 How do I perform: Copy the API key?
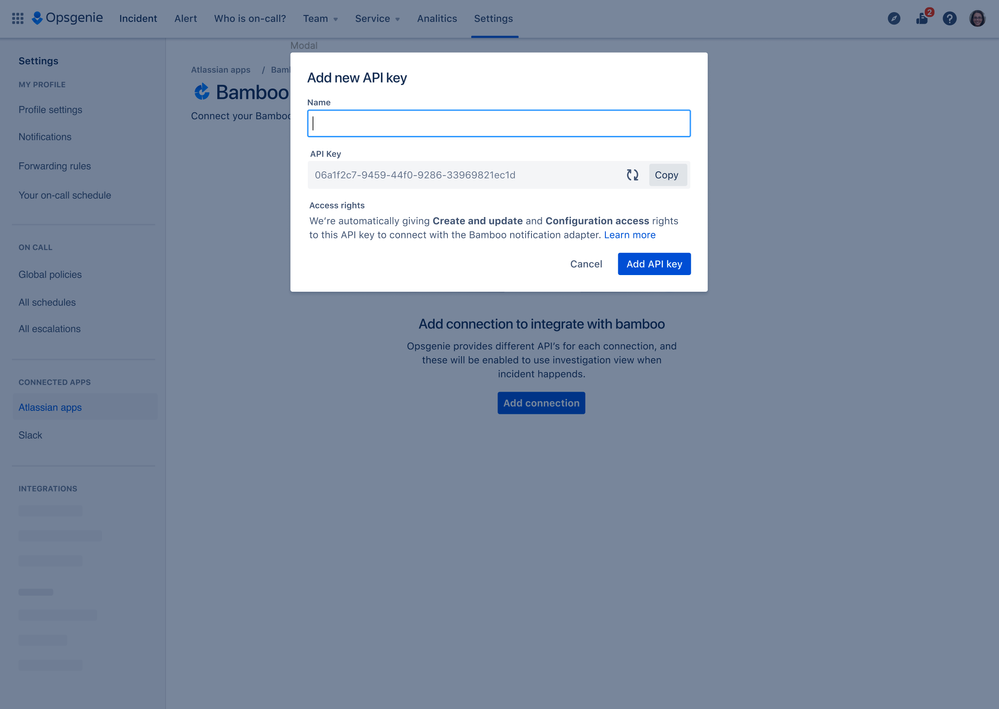[666, 175]
